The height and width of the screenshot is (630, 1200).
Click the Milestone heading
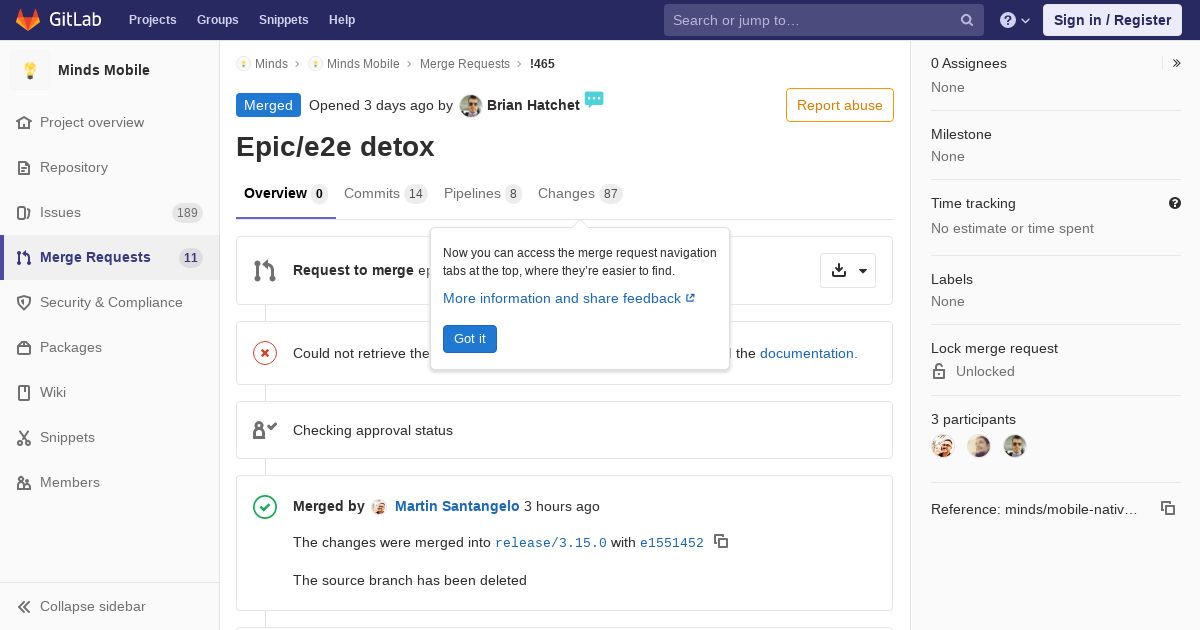(961, 134)
